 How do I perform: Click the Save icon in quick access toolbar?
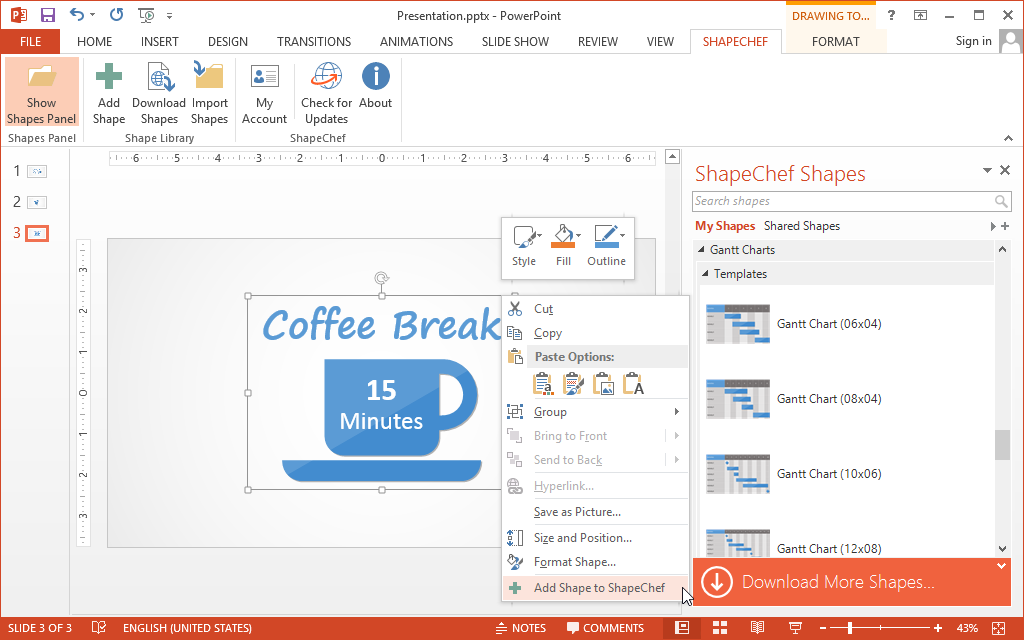47,15
